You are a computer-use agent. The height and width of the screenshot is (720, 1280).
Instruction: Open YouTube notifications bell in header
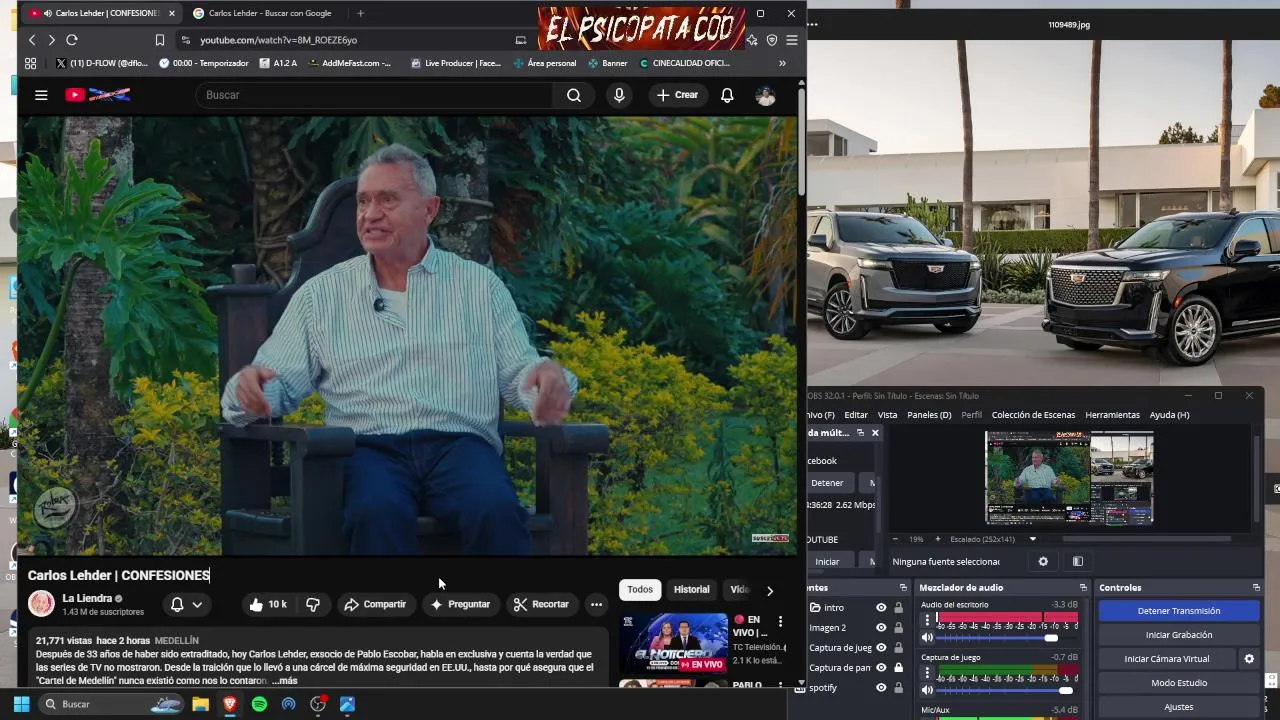point(727,95)
